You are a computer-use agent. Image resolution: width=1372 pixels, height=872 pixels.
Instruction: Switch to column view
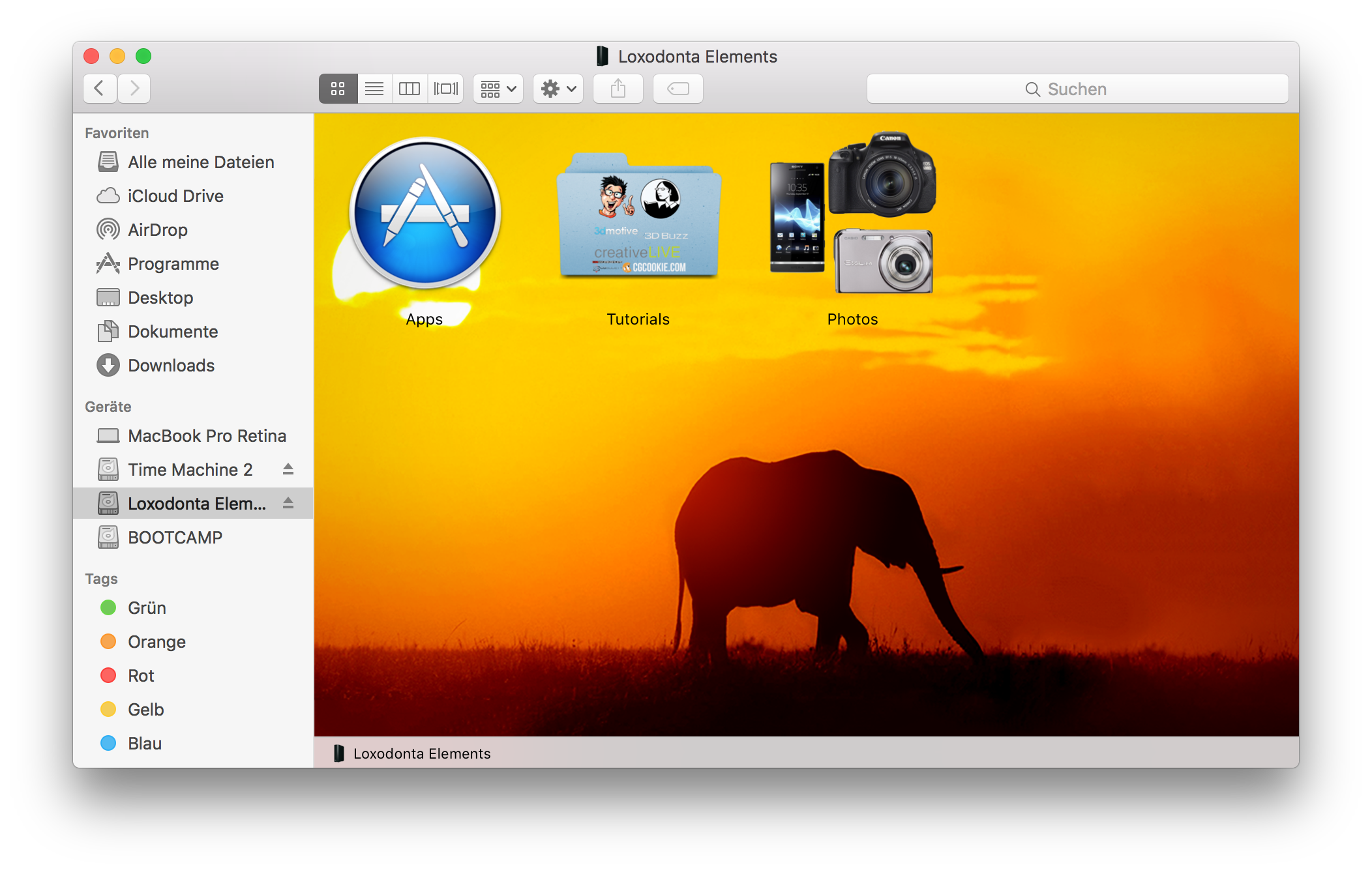[410, 89]
